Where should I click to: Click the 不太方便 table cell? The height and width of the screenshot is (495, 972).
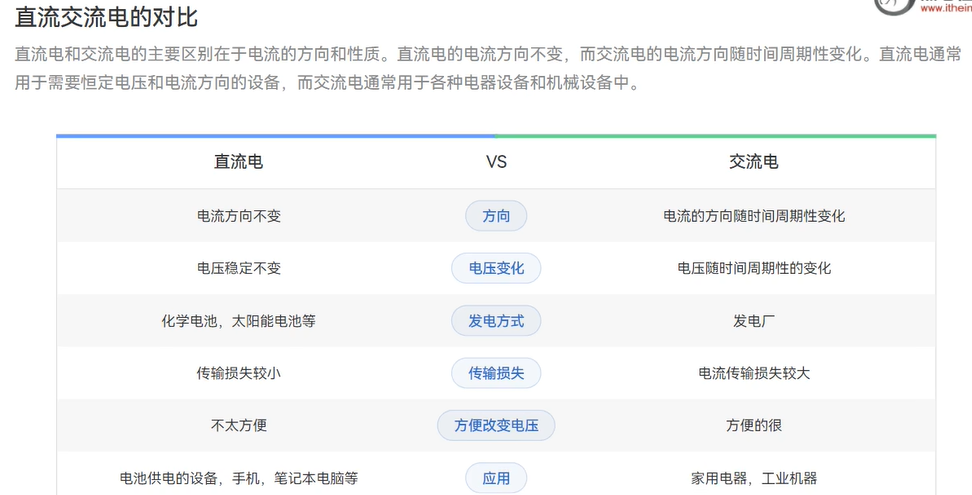coord(239,425)
